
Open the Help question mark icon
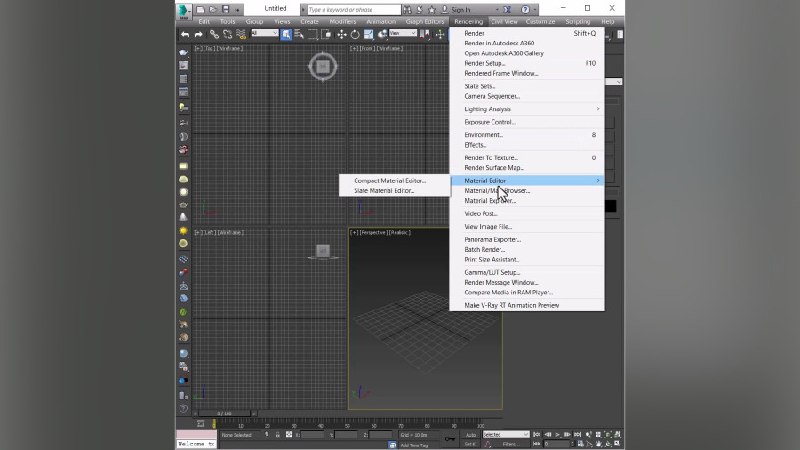[525, 9]
